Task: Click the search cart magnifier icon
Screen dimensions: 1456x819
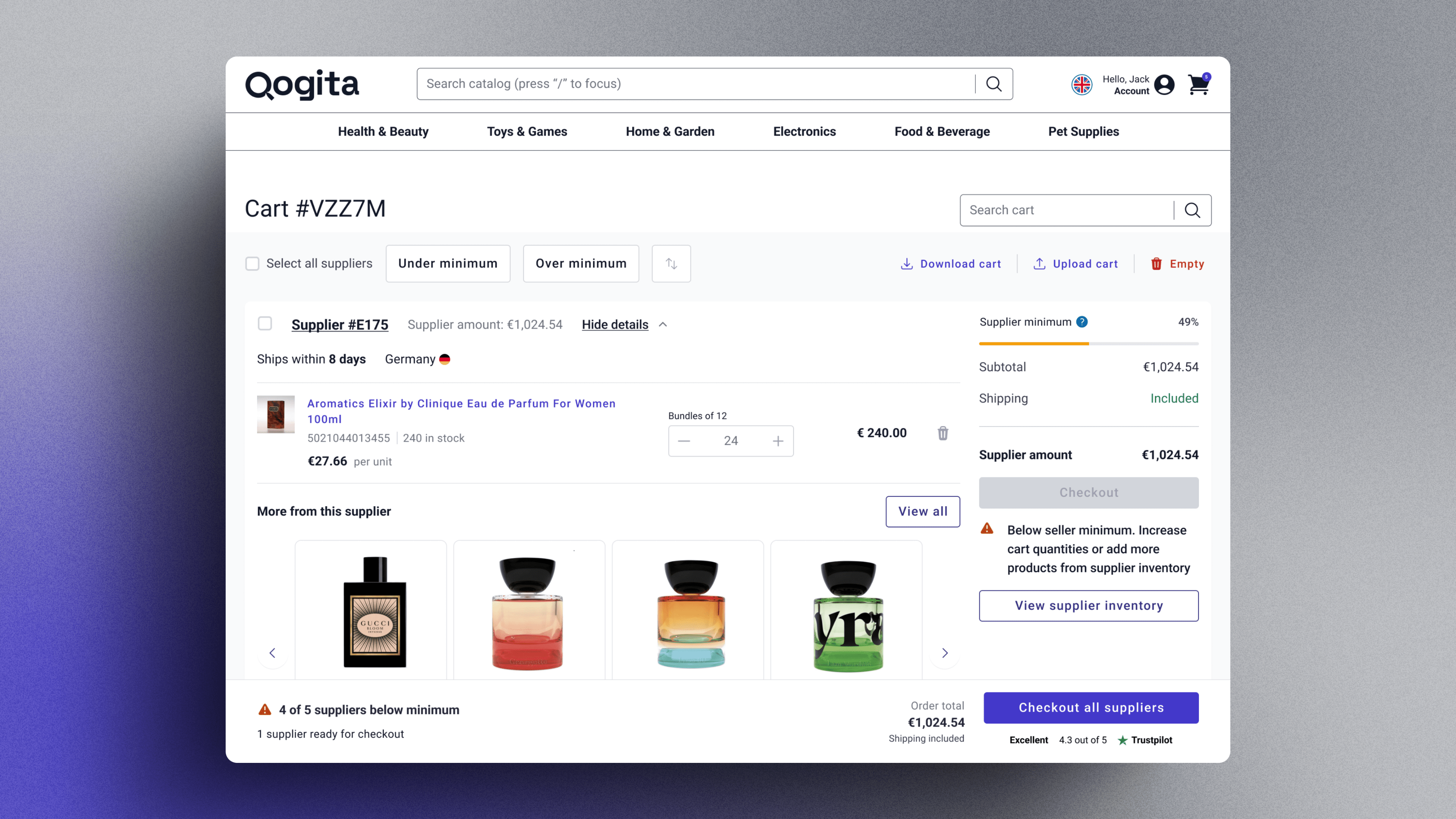Action: [1192, 210]
